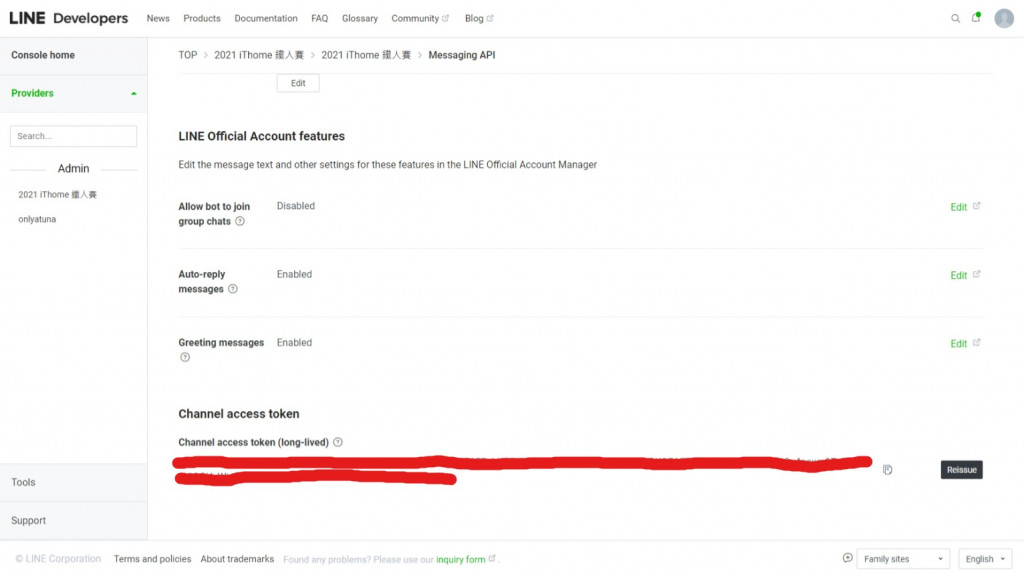1024x576 pixels.
Task: Click the LINE Developers logo
Action: (69, 18)
